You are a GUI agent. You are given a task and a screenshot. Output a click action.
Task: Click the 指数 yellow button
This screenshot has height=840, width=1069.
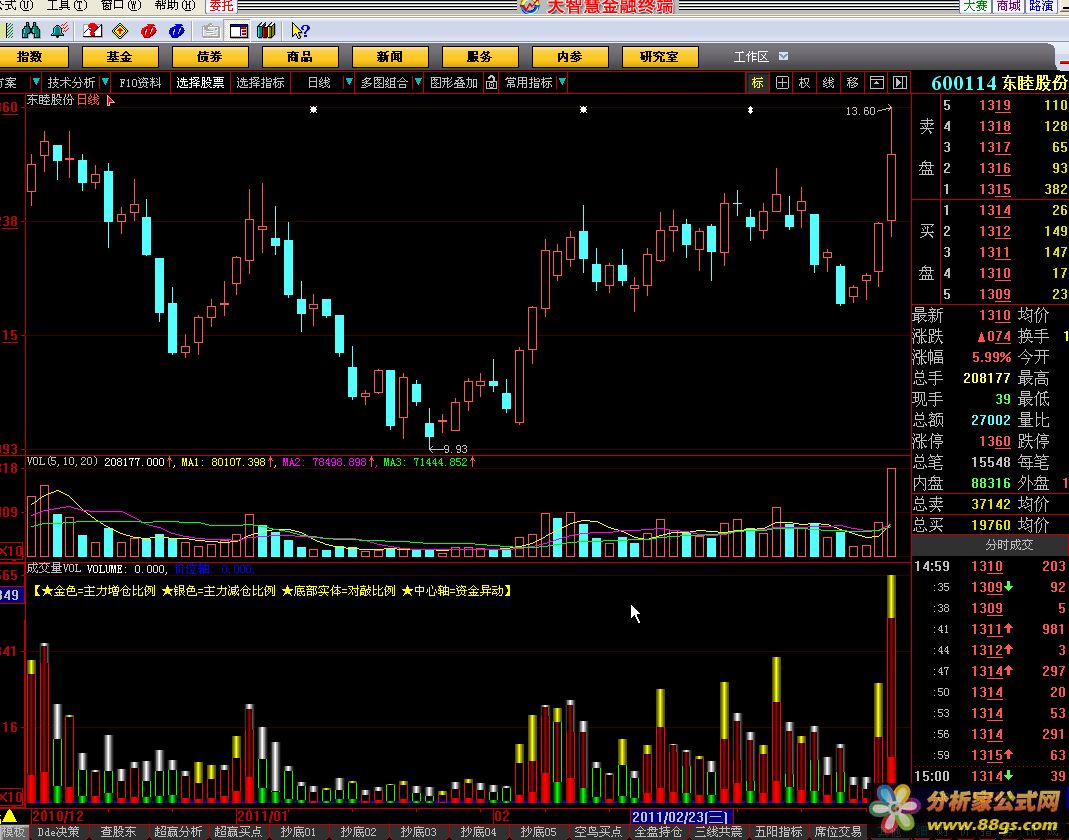[30, 57]
